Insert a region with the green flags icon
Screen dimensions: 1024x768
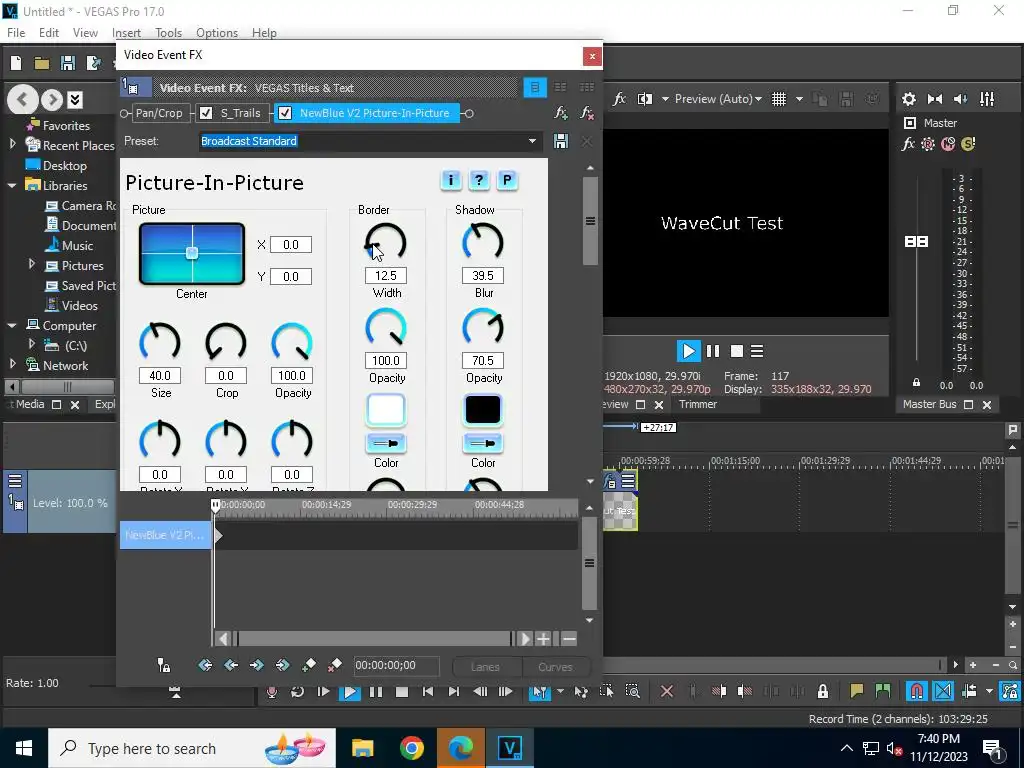882,691
